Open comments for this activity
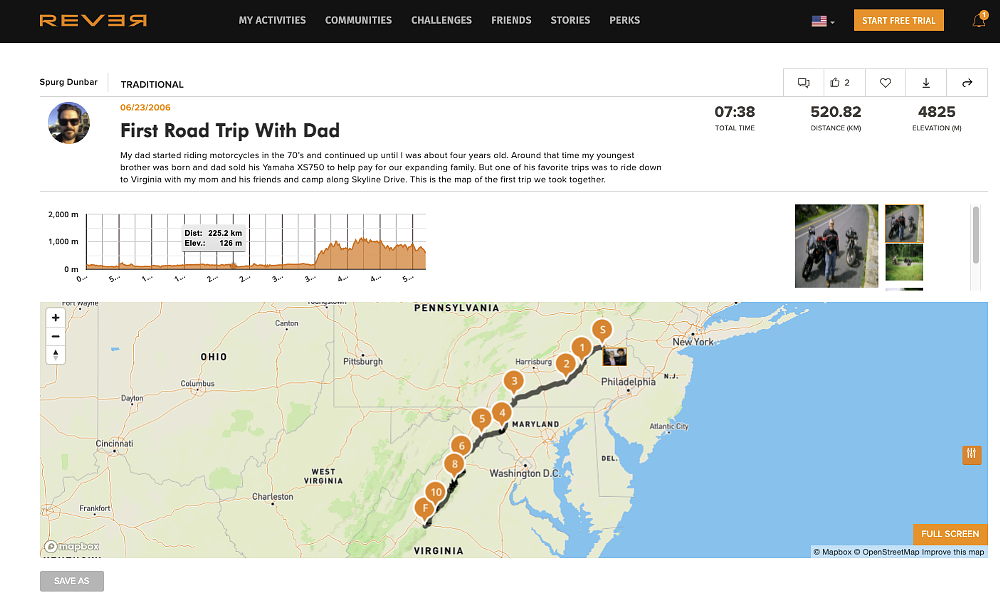This screenshot has height=605, width=1000. click(803, 82)
